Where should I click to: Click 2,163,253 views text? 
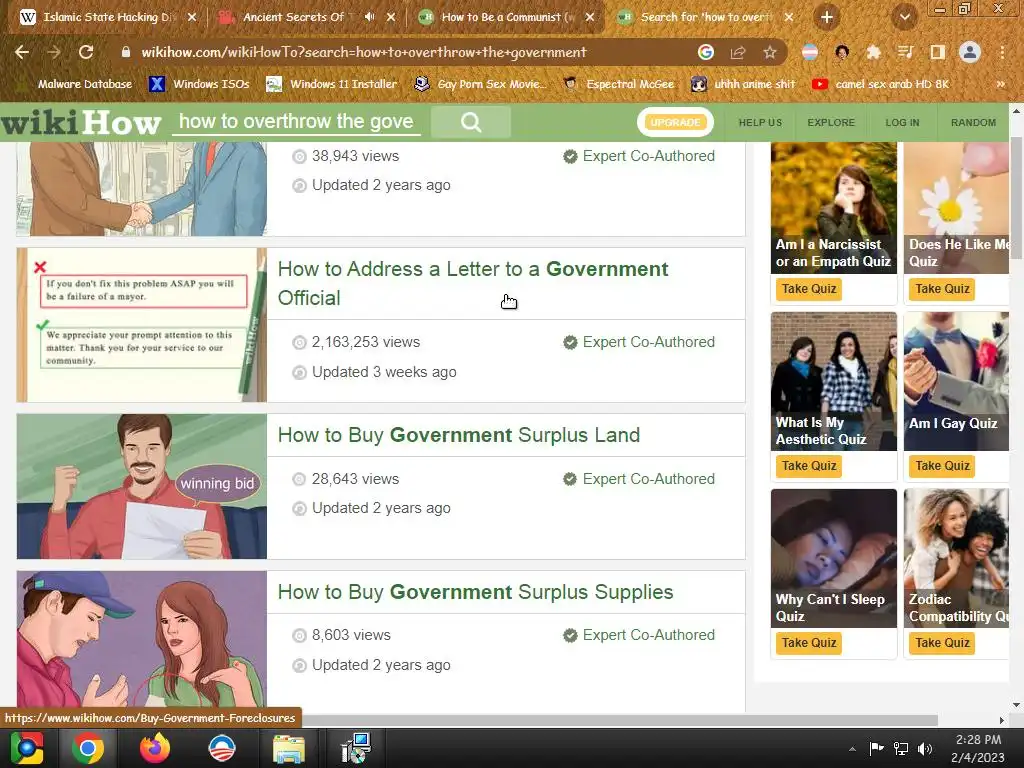click(x=366, y=342)
